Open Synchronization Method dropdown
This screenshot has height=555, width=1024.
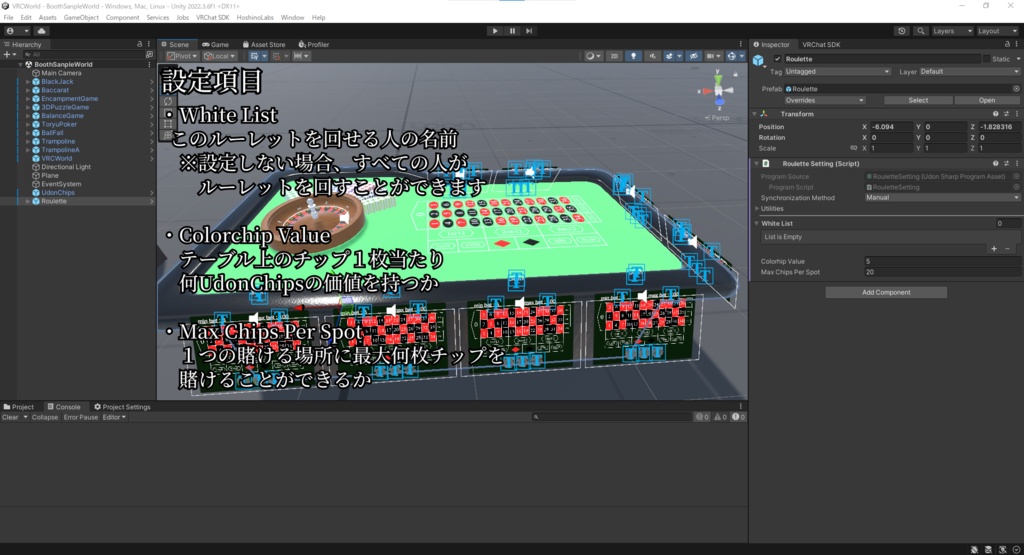[942, 198]
